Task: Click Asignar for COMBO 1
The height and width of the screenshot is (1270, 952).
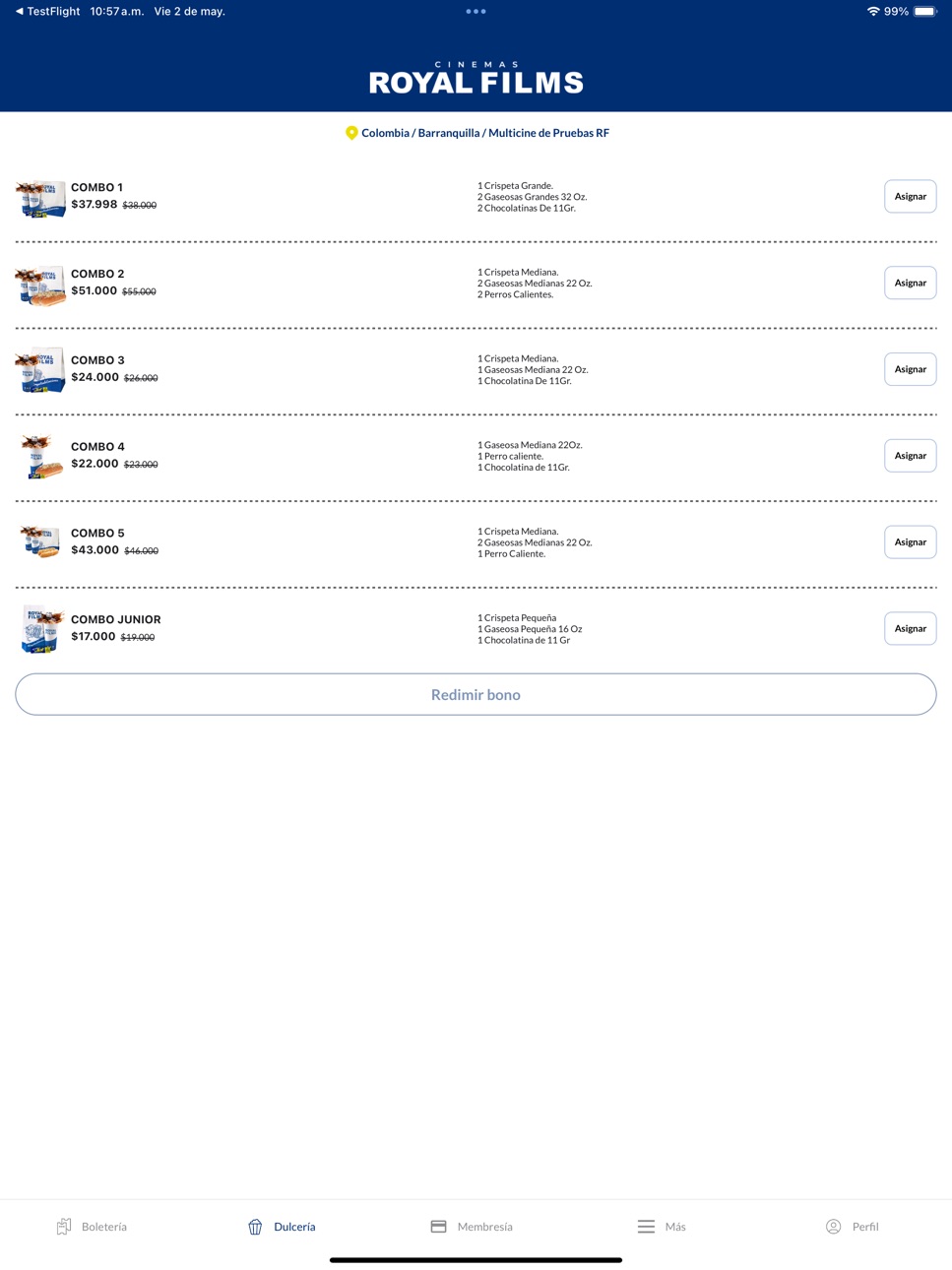Action: click(x=910, y=196)
